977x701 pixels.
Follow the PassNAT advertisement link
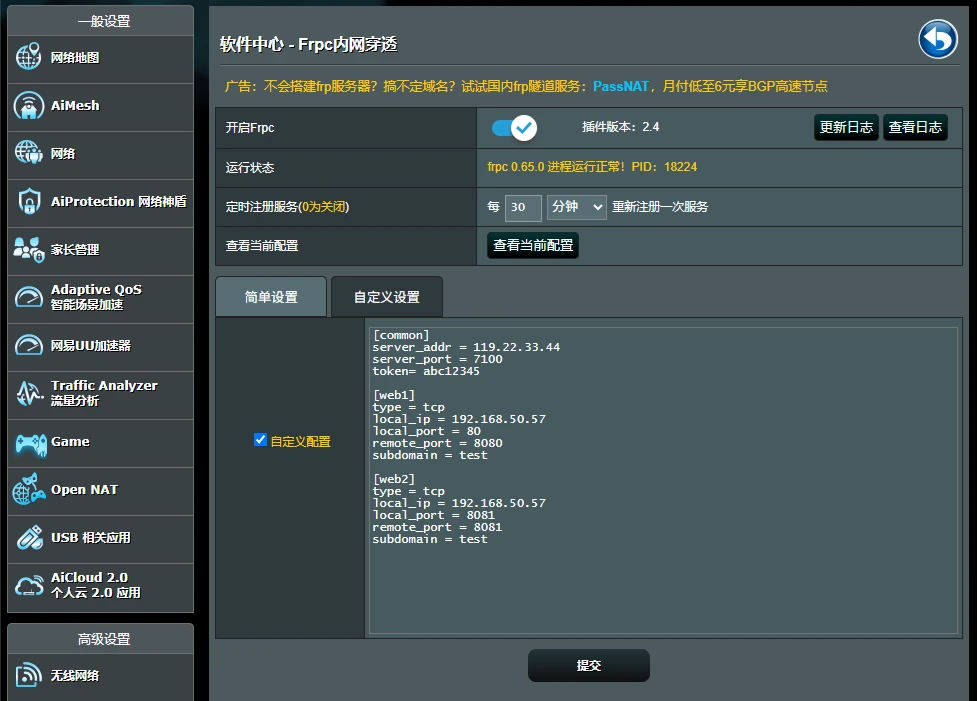(621, 86)
